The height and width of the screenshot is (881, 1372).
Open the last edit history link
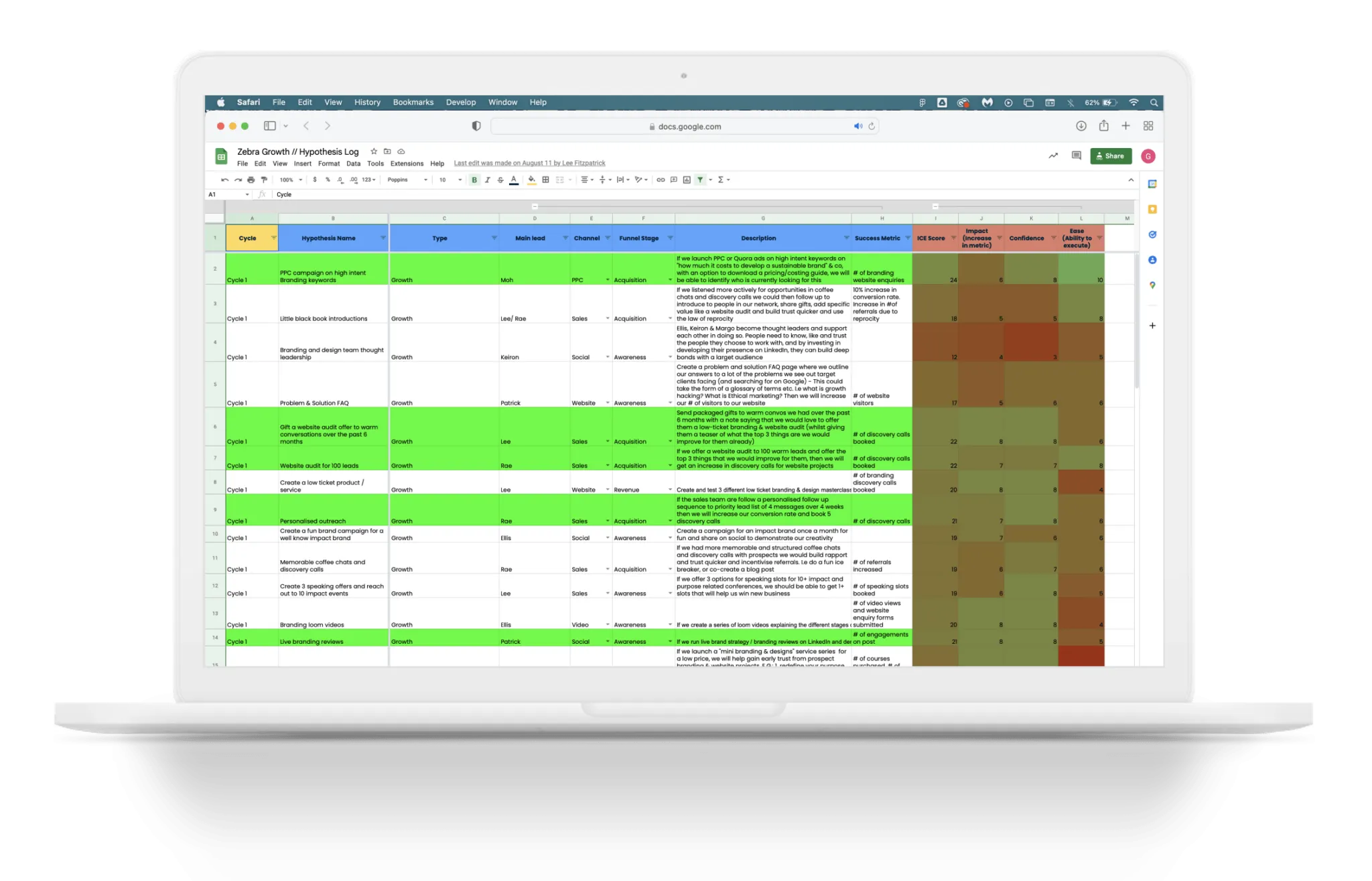pyautogui.click(x=529, y=163)
